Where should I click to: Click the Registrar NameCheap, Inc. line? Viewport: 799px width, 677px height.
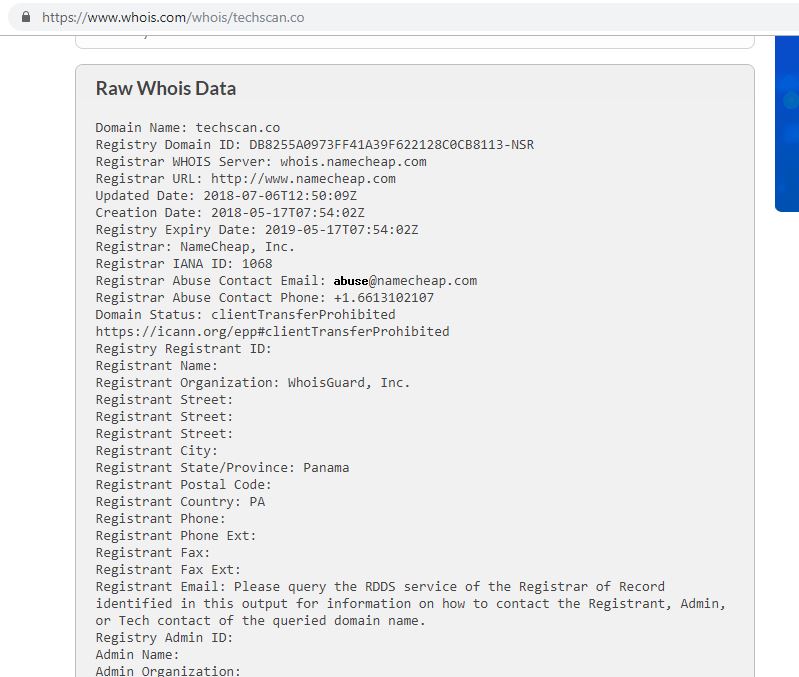[195, 247]
